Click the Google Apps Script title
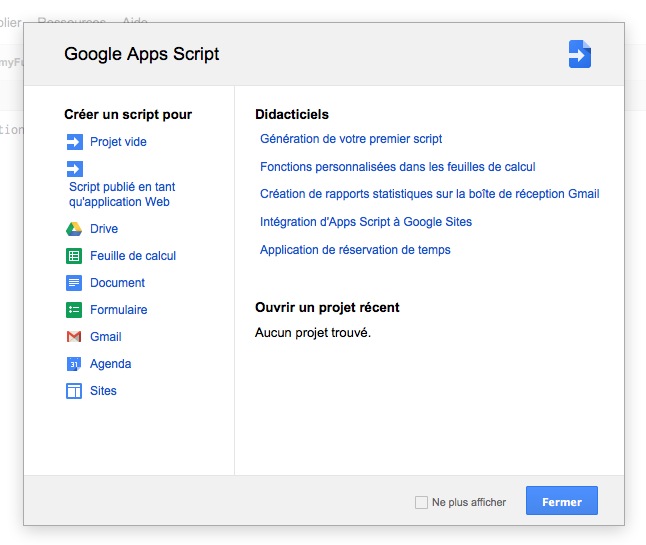Screen dimensions: 646x545 (x=142, y=54)
